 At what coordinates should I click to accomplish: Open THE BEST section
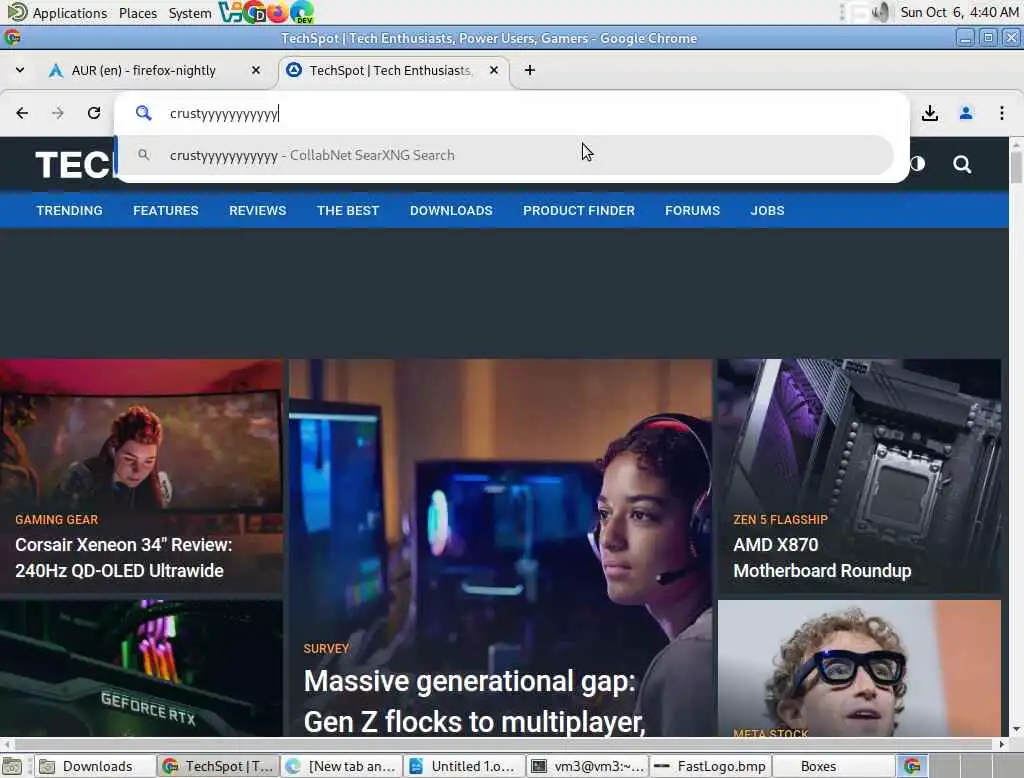point(348,210)
